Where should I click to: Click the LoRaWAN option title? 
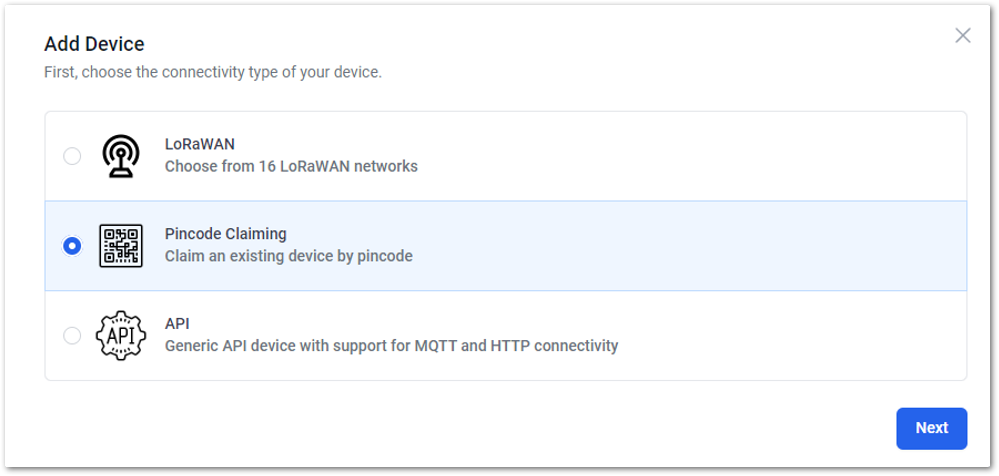(199, 144)
